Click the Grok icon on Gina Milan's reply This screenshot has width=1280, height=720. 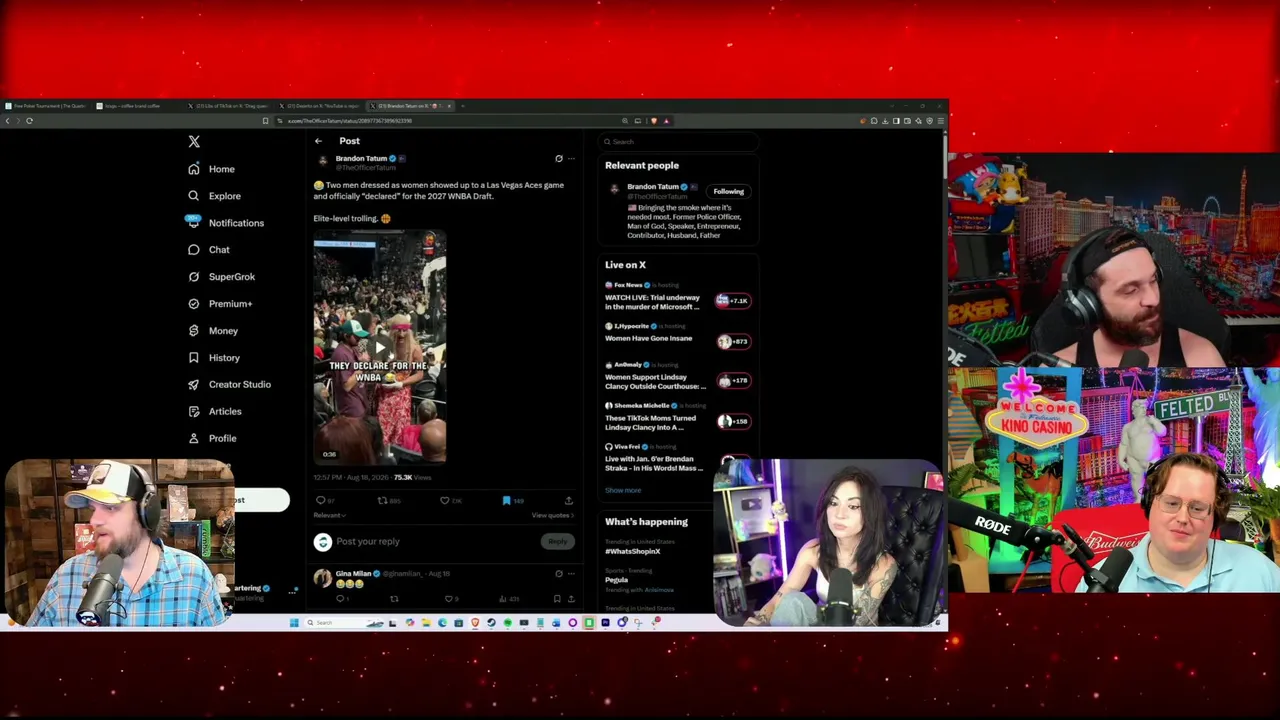click(x=559, y=574)
